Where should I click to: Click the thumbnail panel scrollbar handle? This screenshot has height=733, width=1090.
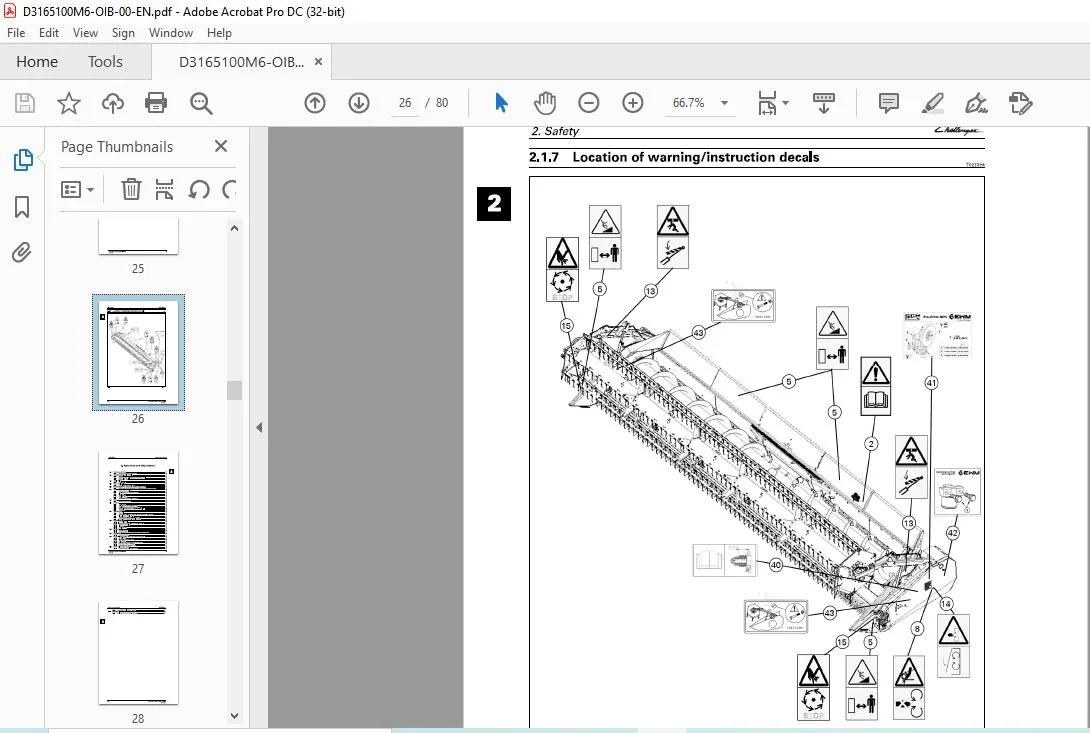234,390
